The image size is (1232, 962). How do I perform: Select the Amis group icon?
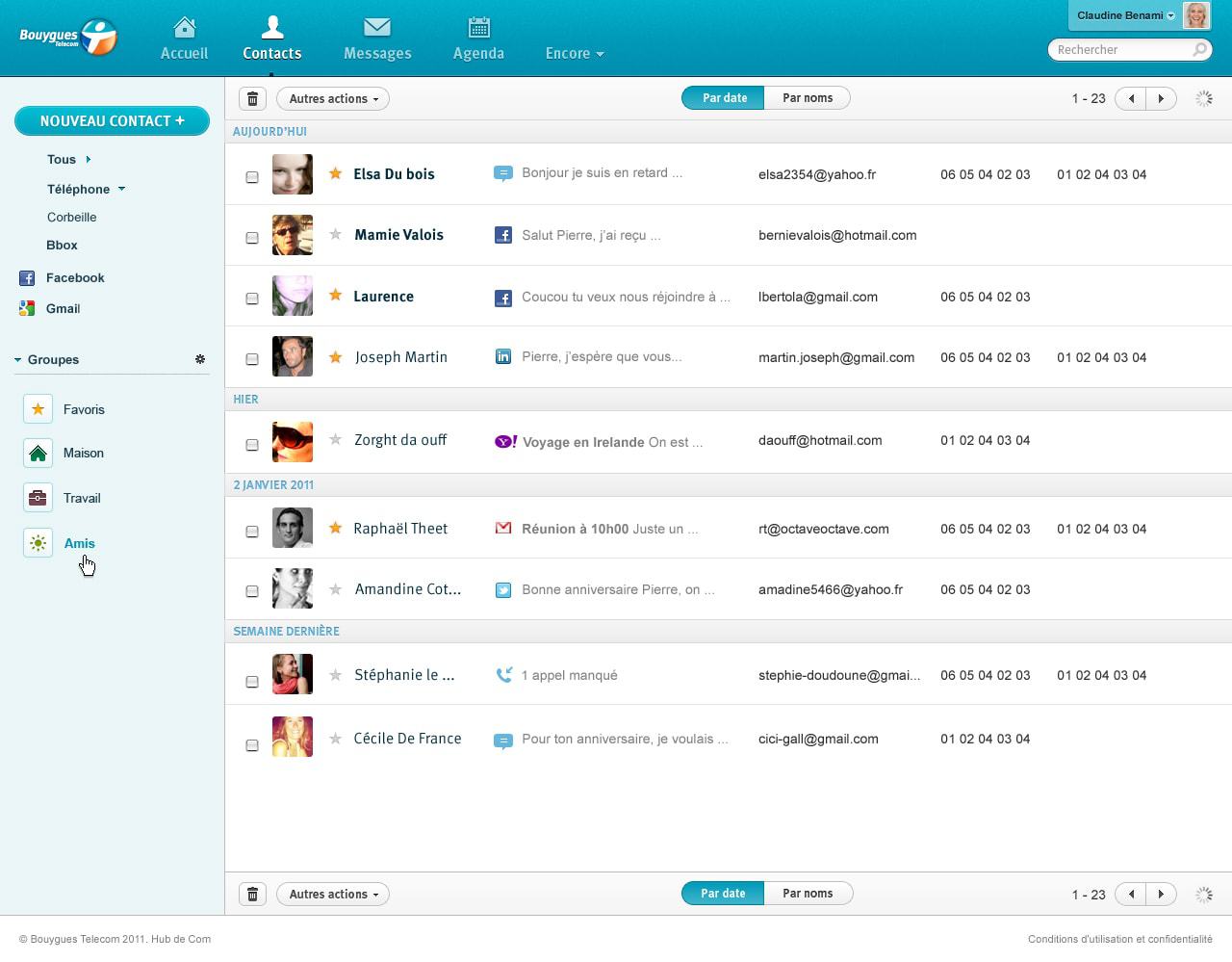click(x=38, y=543)
